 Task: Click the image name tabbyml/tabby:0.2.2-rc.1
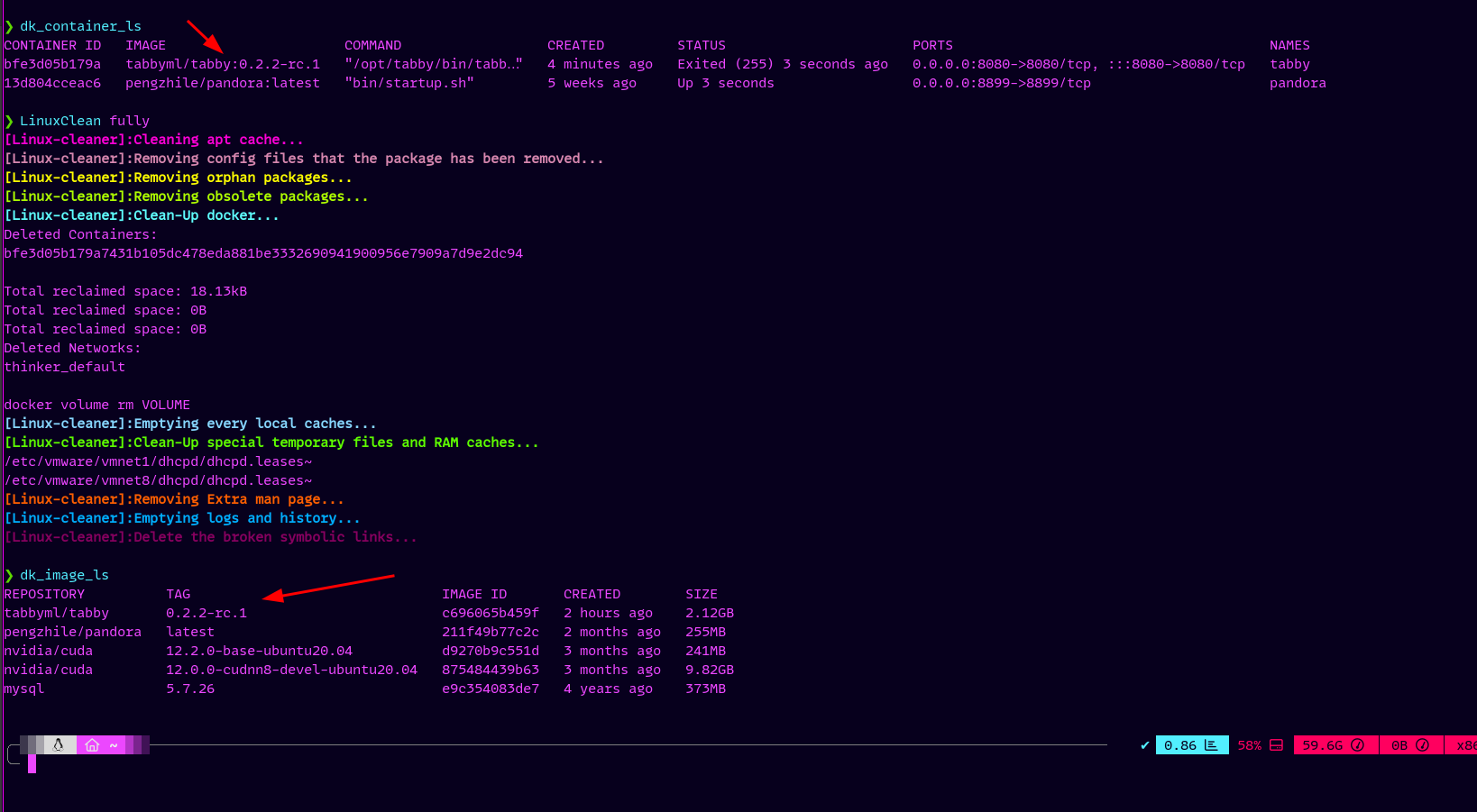click(x=222, y=63)
